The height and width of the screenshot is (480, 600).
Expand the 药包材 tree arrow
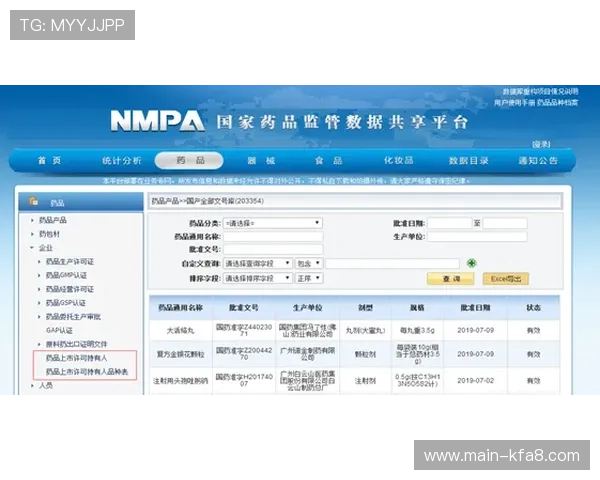point(32,234)
